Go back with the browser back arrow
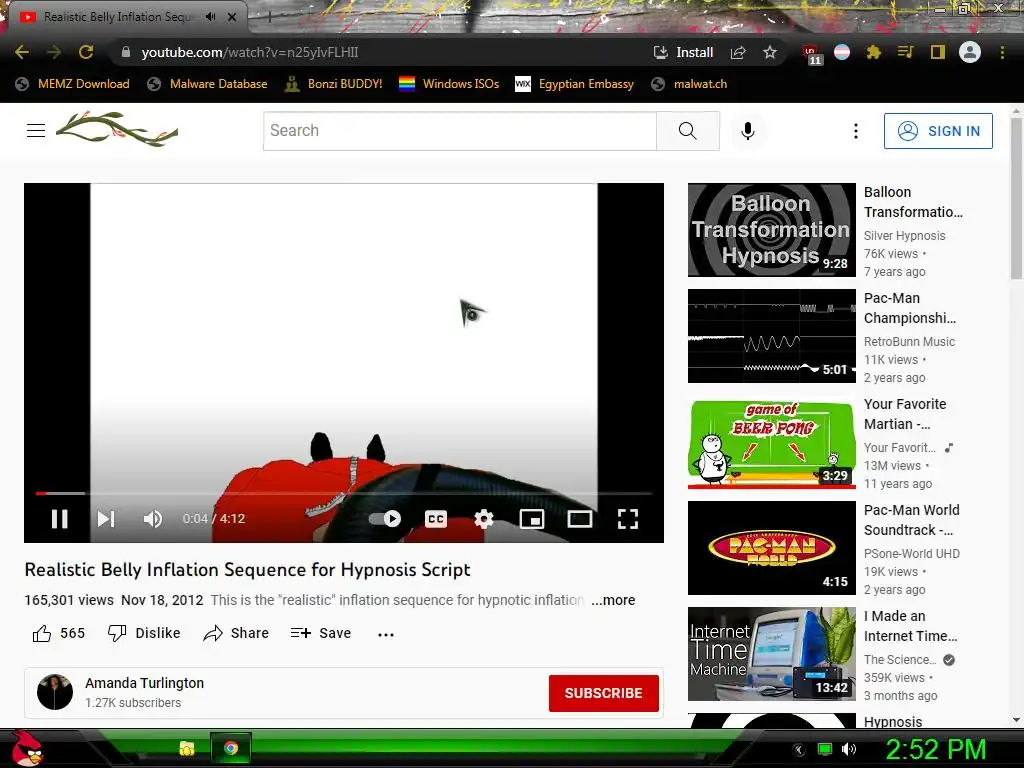This screenshot has height=768, width=1024. coord(22,52)
